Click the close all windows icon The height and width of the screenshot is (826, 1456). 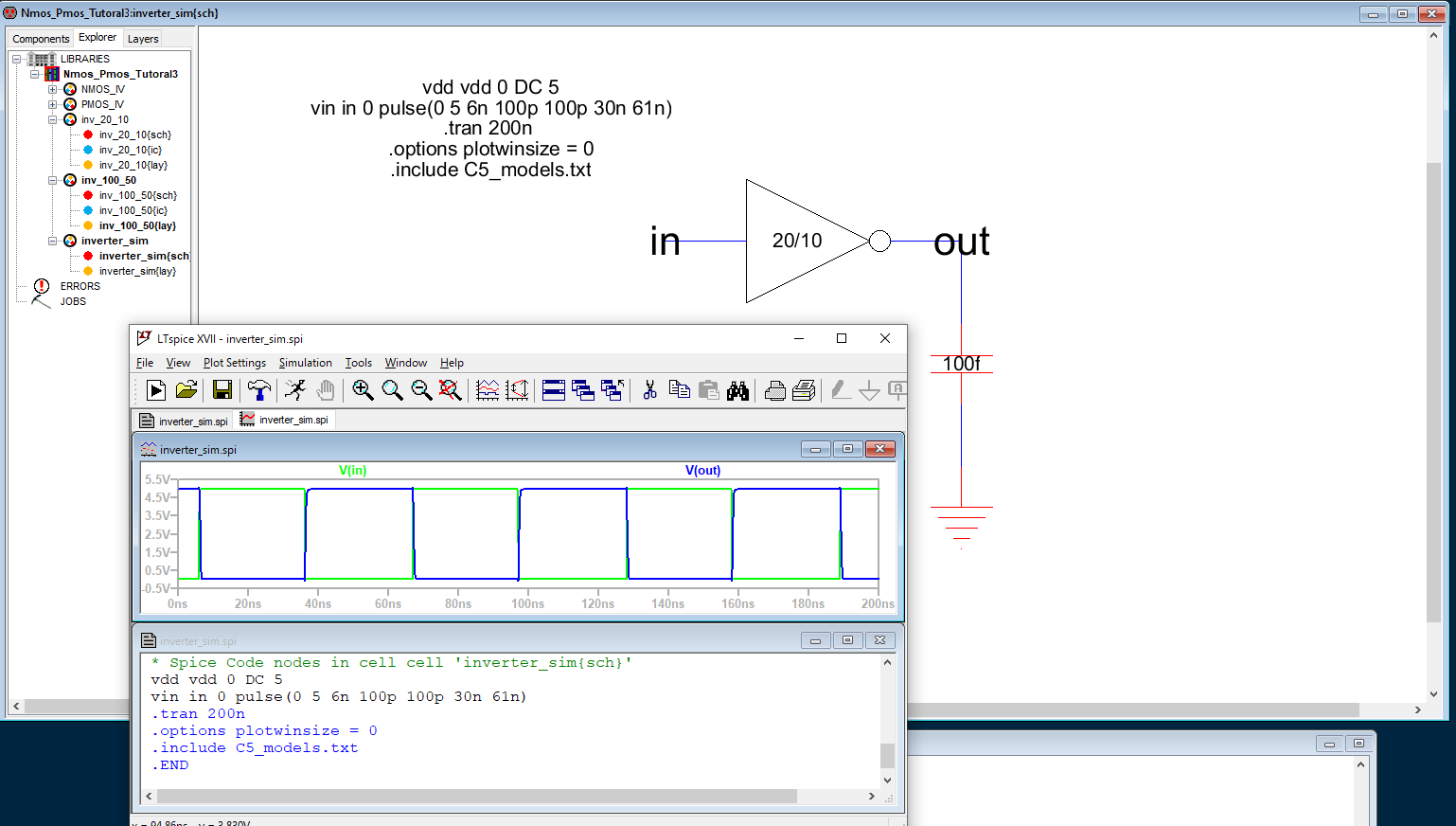tap(613, 390)
